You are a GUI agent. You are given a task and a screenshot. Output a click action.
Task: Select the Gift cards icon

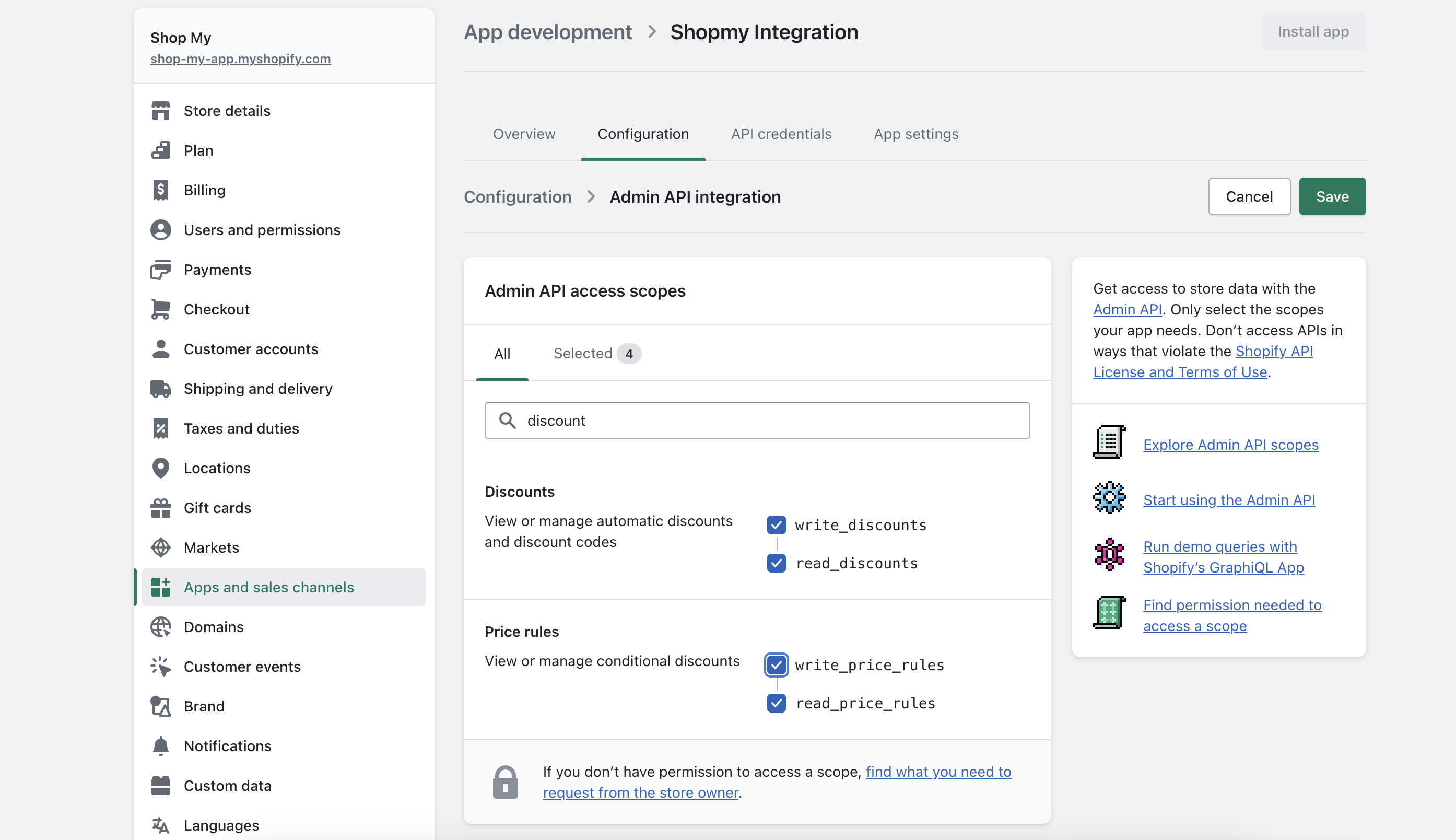(x=160, y=508)
